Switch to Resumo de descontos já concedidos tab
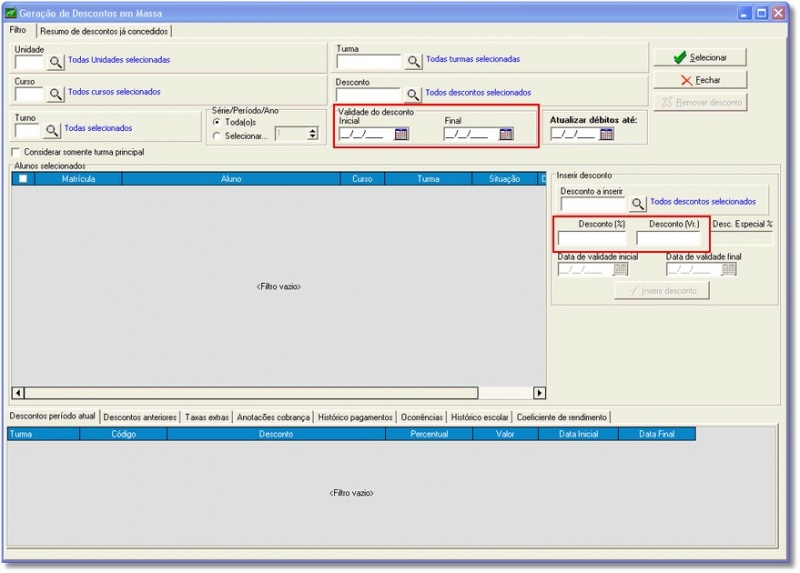800x573 pixels. coord(103,31)
